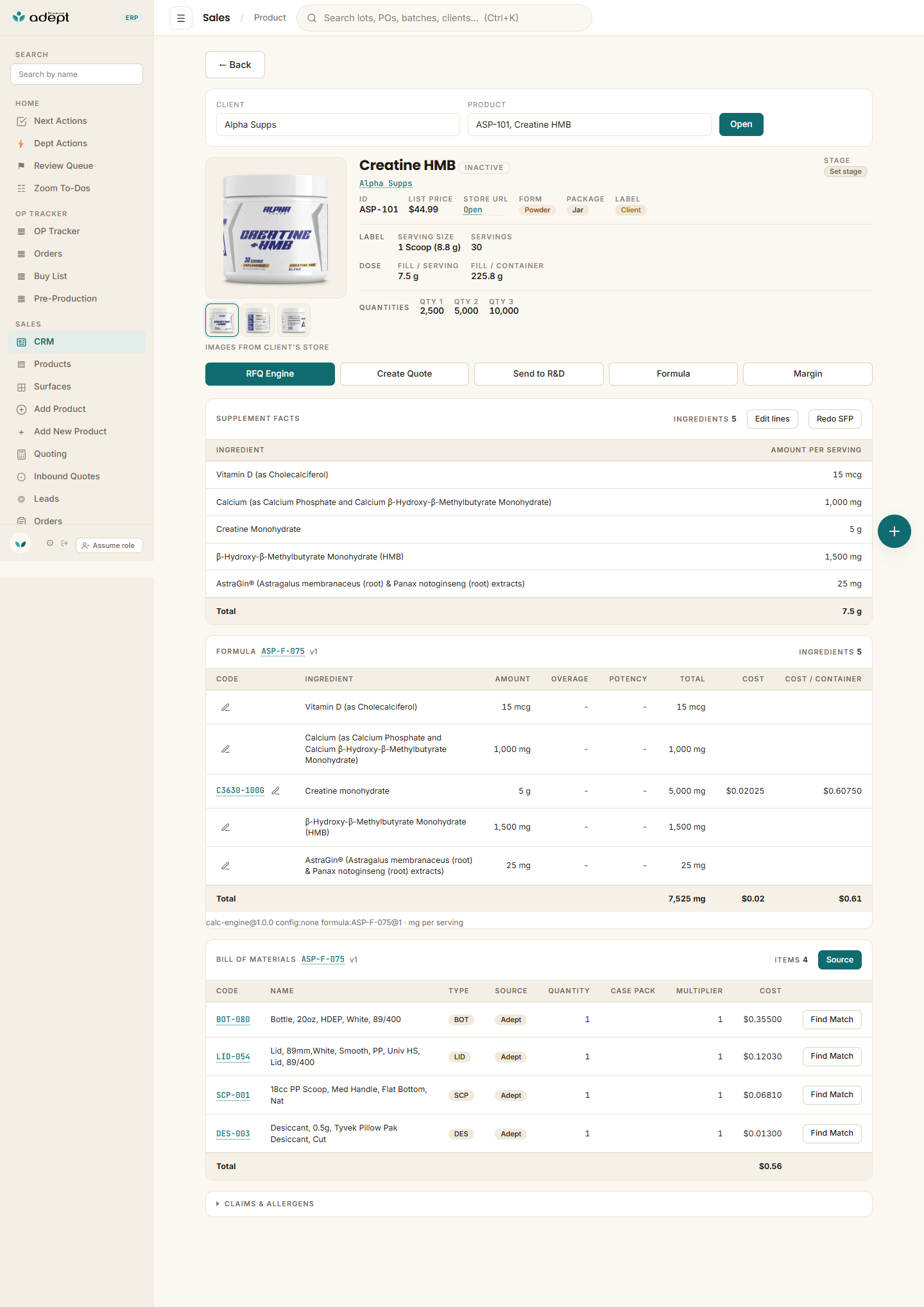
Task: Open the LID-054 material code link
Action: (233, 1057)
